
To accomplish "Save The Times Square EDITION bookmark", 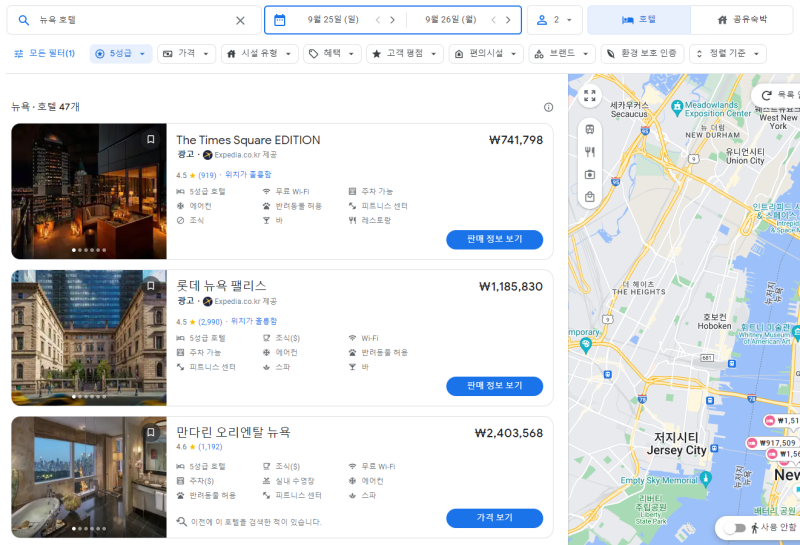I will (x=151, y=139).
